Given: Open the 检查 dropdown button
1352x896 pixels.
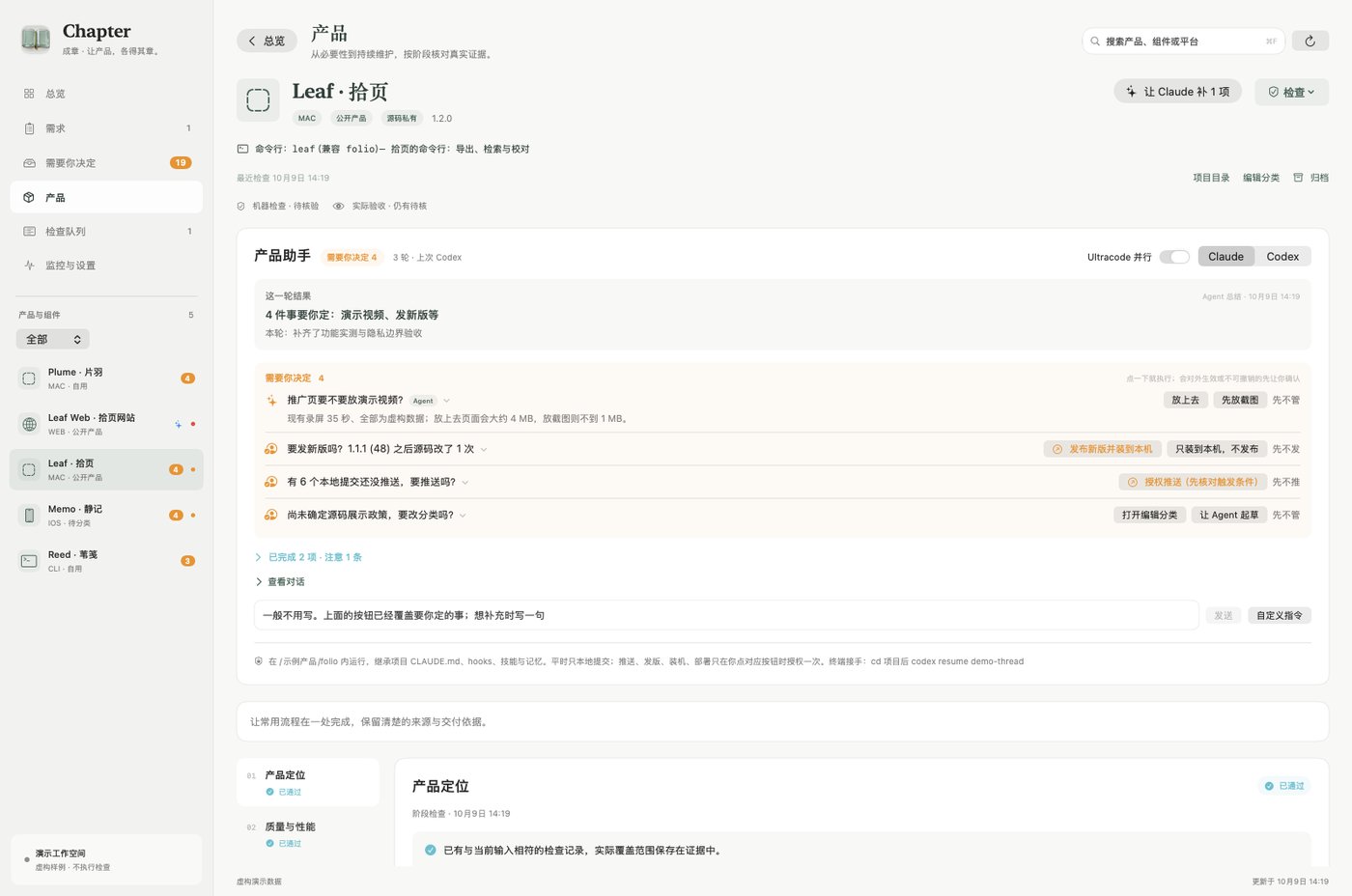Looking at the screenshot, I should [x=1291, y=92].
